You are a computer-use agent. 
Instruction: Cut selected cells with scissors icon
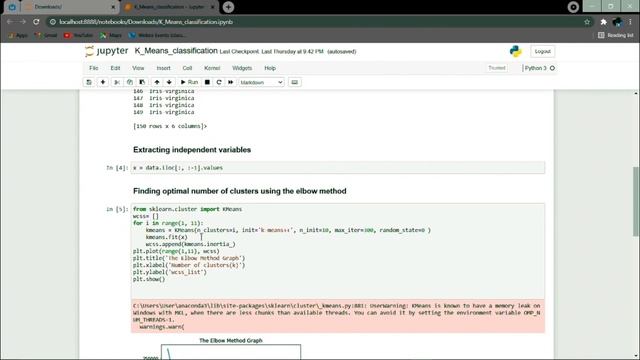pos(117,82)
